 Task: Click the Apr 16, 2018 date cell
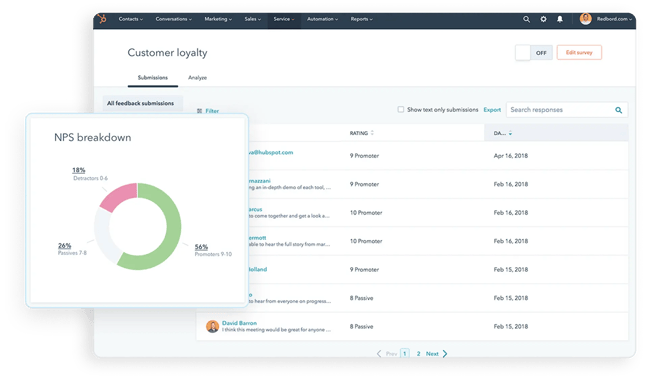(x=510, y=156)
